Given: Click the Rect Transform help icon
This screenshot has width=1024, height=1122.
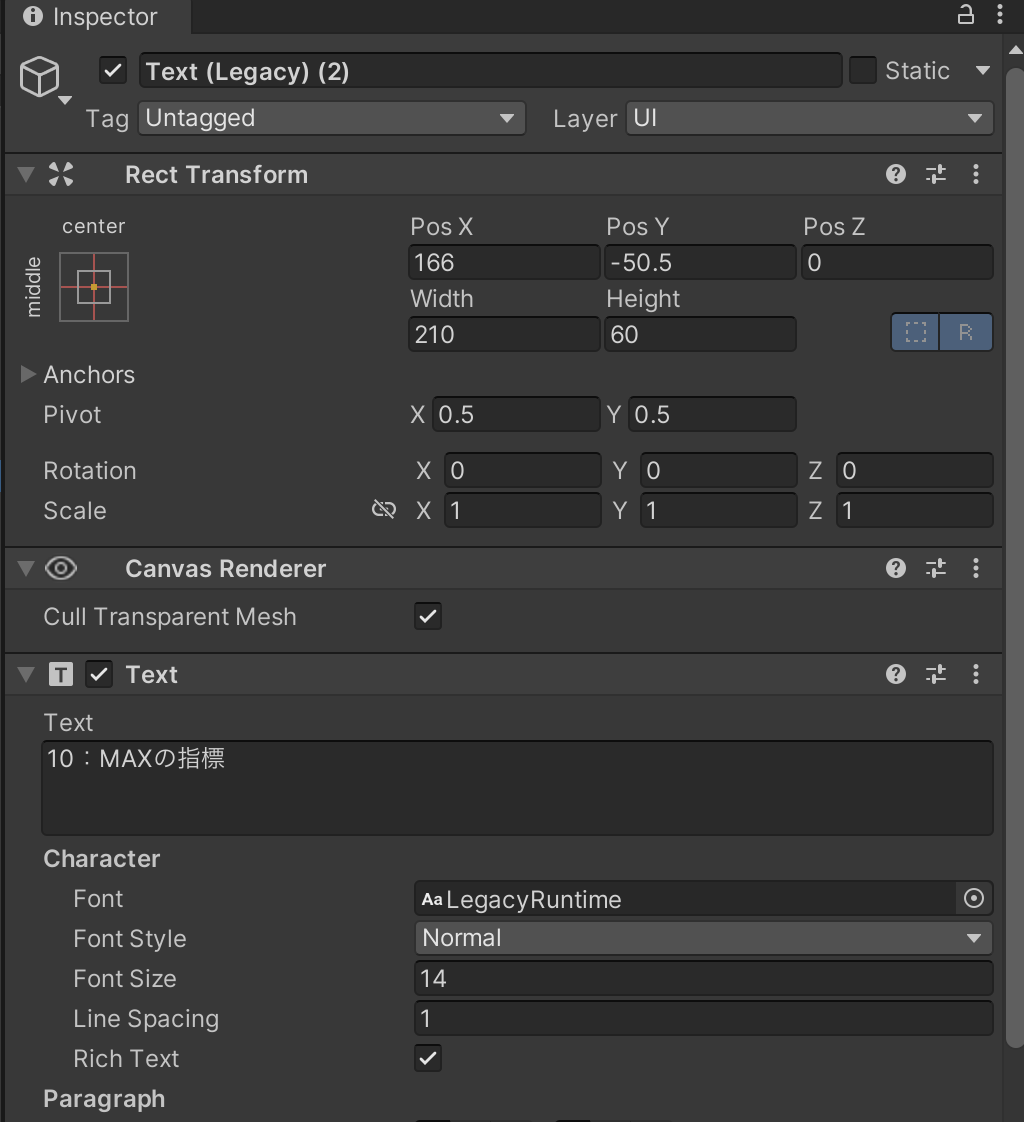Looking at the screenshot, I should tap(895, 174).
